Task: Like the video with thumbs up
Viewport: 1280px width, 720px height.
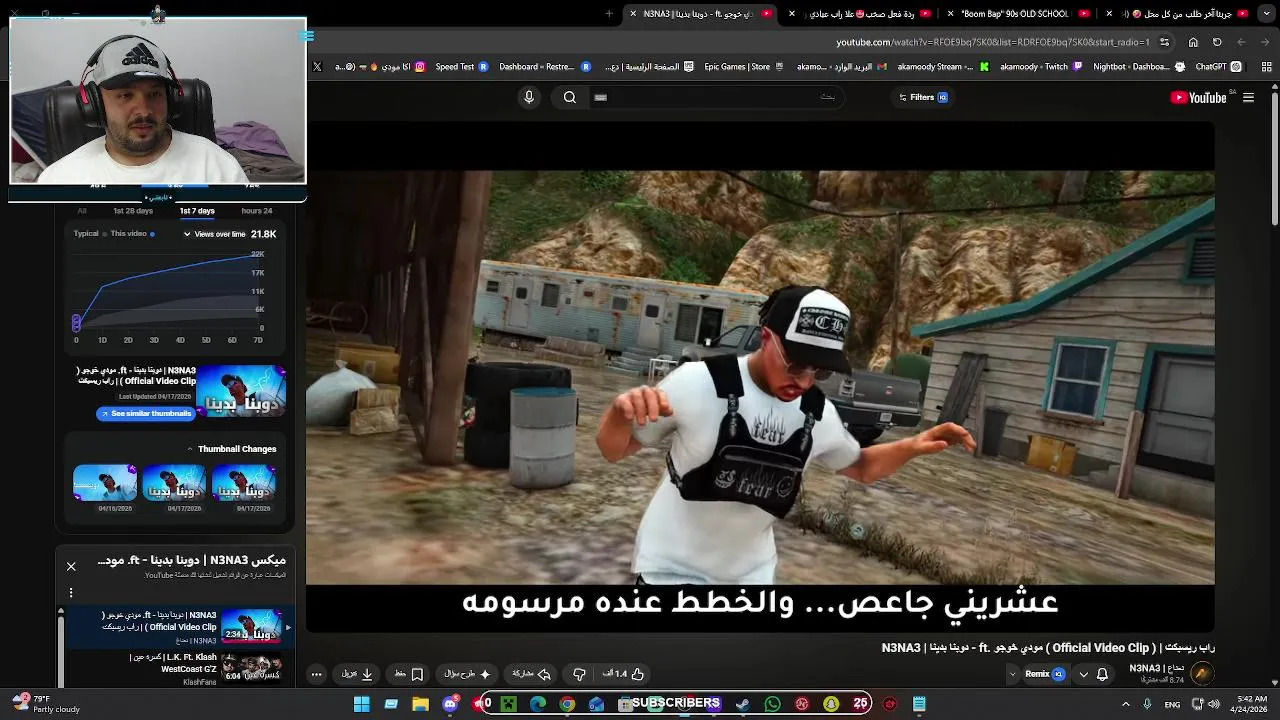Action: (x=624, y=674)
